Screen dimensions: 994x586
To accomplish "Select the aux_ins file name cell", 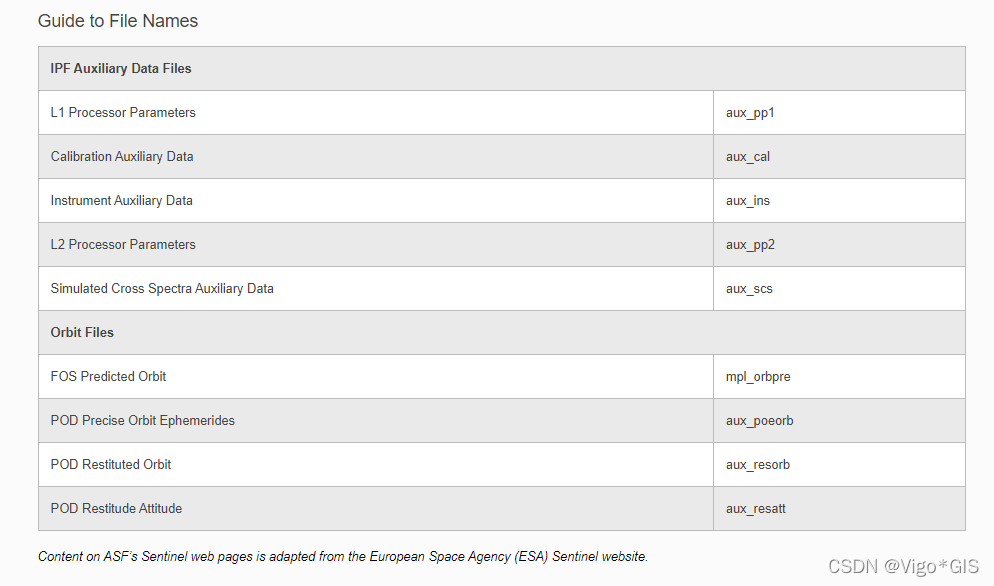I will coord(839,200).
